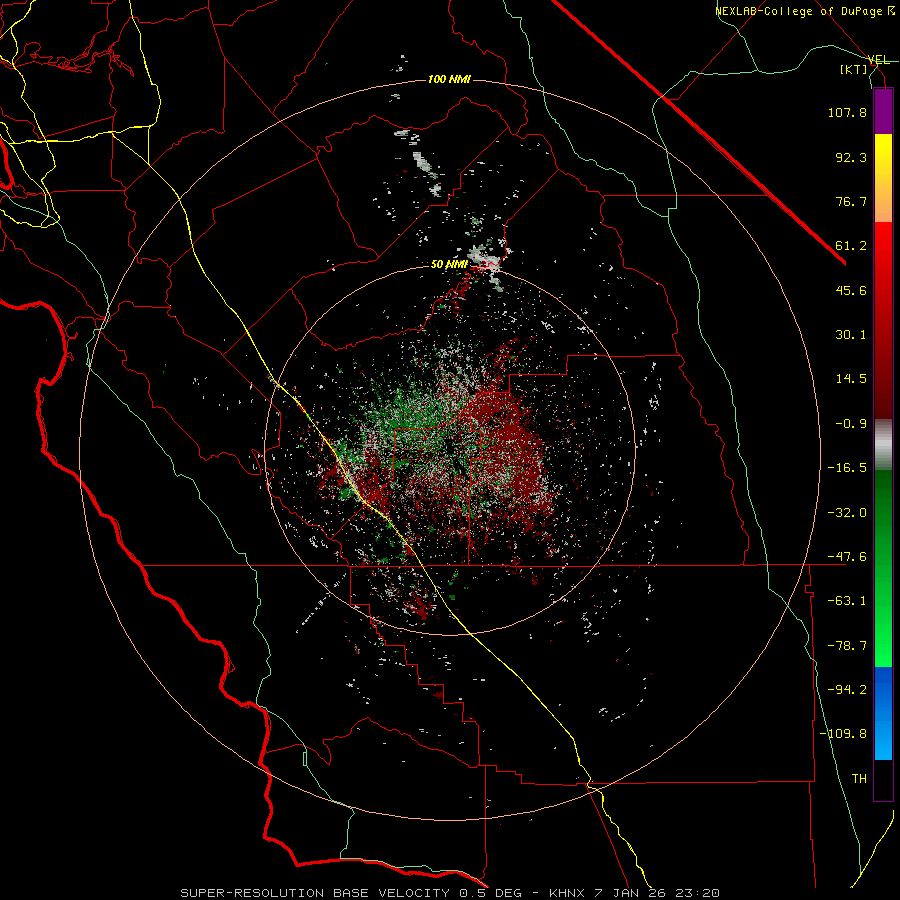Click the 107.8 velocity scale value
Image resolution: width=900 pixels, height=900 pixels.
[847, 112]
